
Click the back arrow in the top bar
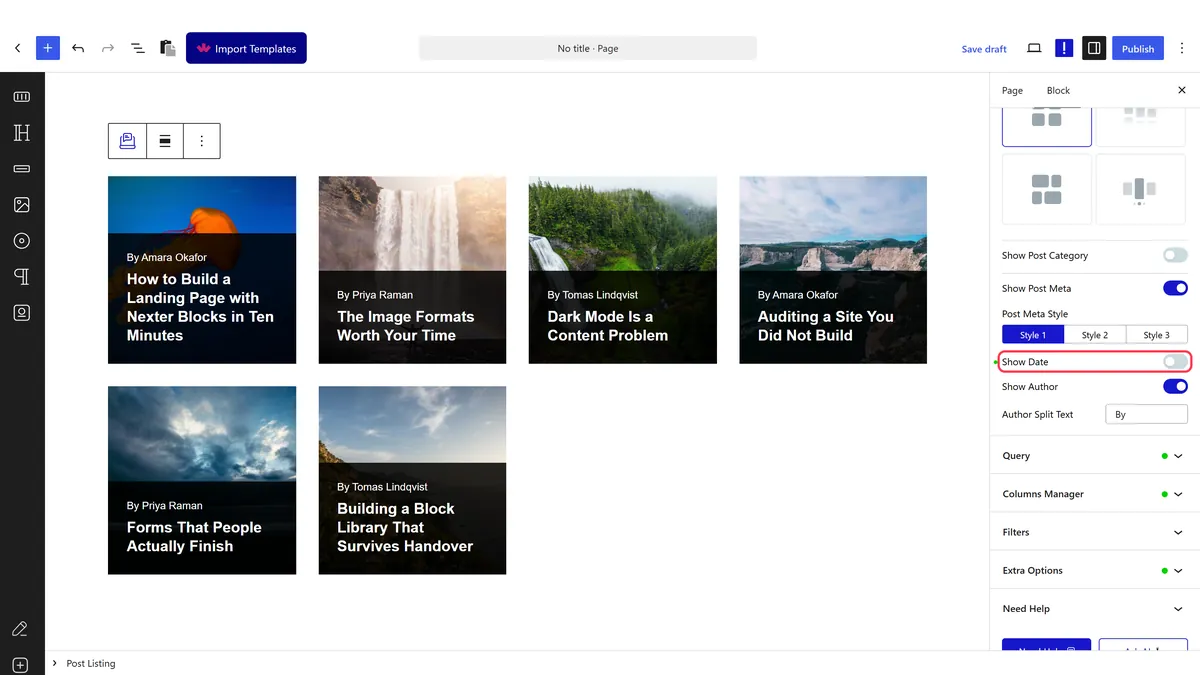[17, 48]
